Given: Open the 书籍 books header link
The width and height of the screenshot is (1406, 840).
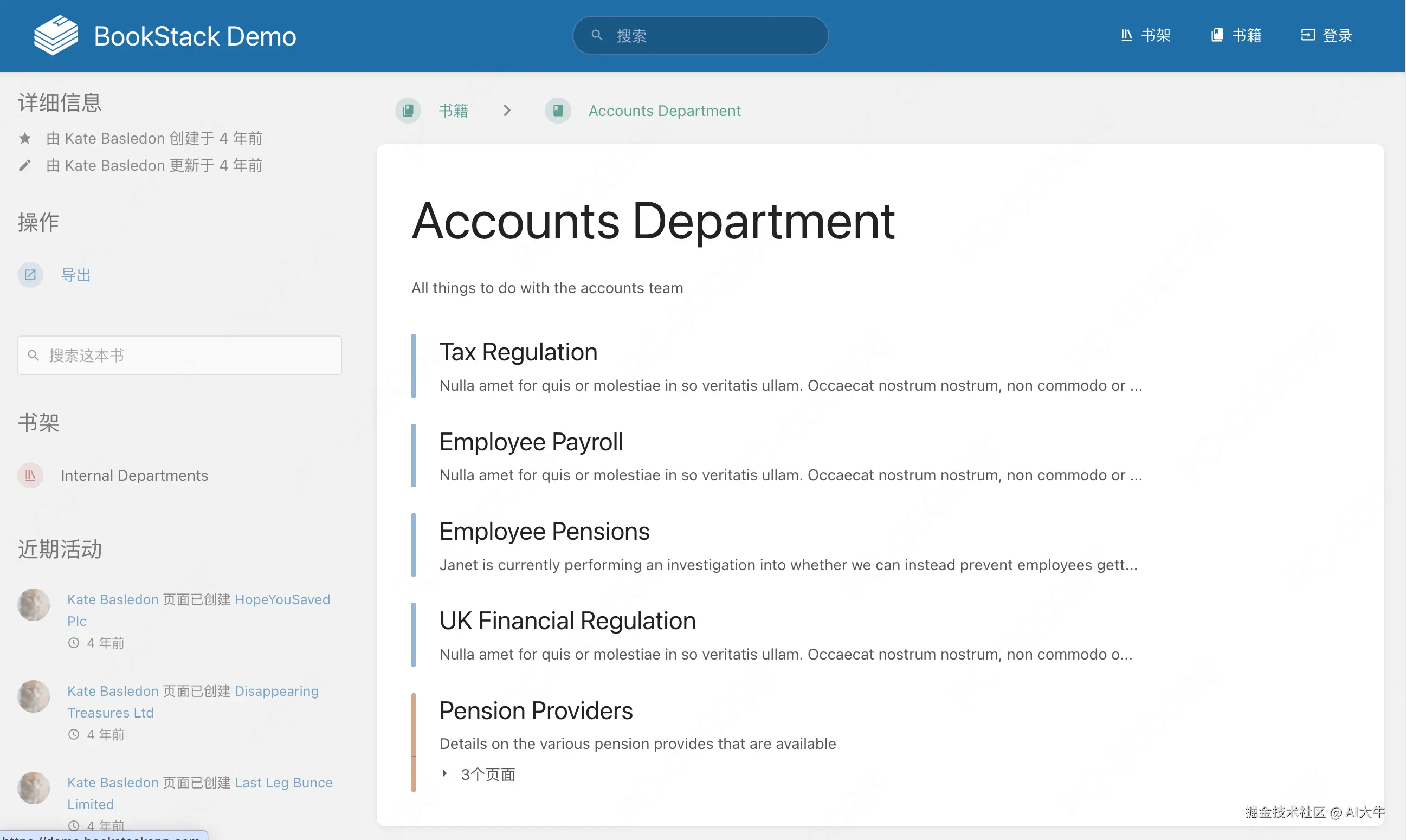Looking at the screenshot, I should (1236, 35).
